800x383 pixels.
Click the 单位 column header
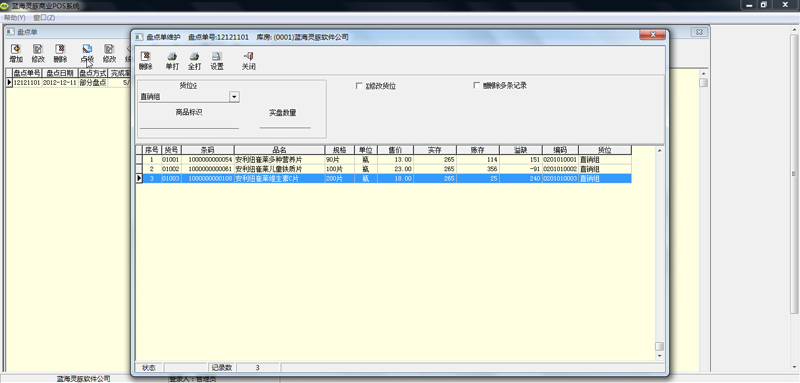(x=366, y=150)
